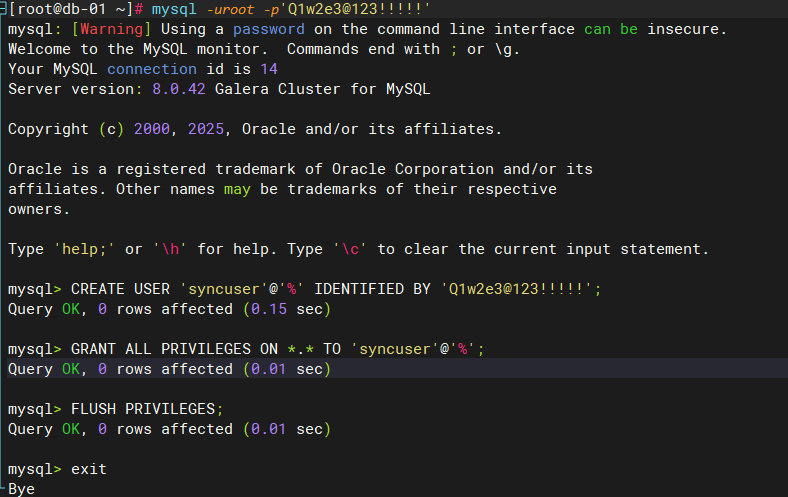Click the connection id number 14

click(269, 69)
